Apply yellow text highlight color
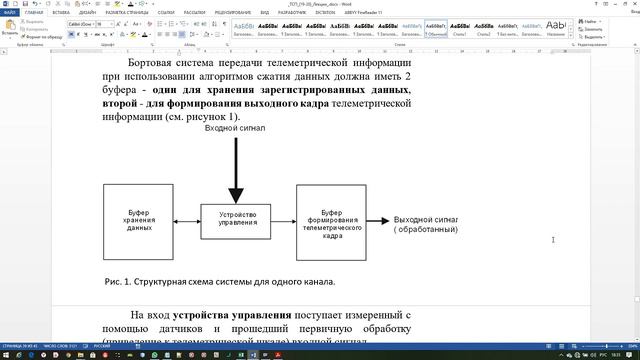640x360 pixels. [x=133, y=35]
